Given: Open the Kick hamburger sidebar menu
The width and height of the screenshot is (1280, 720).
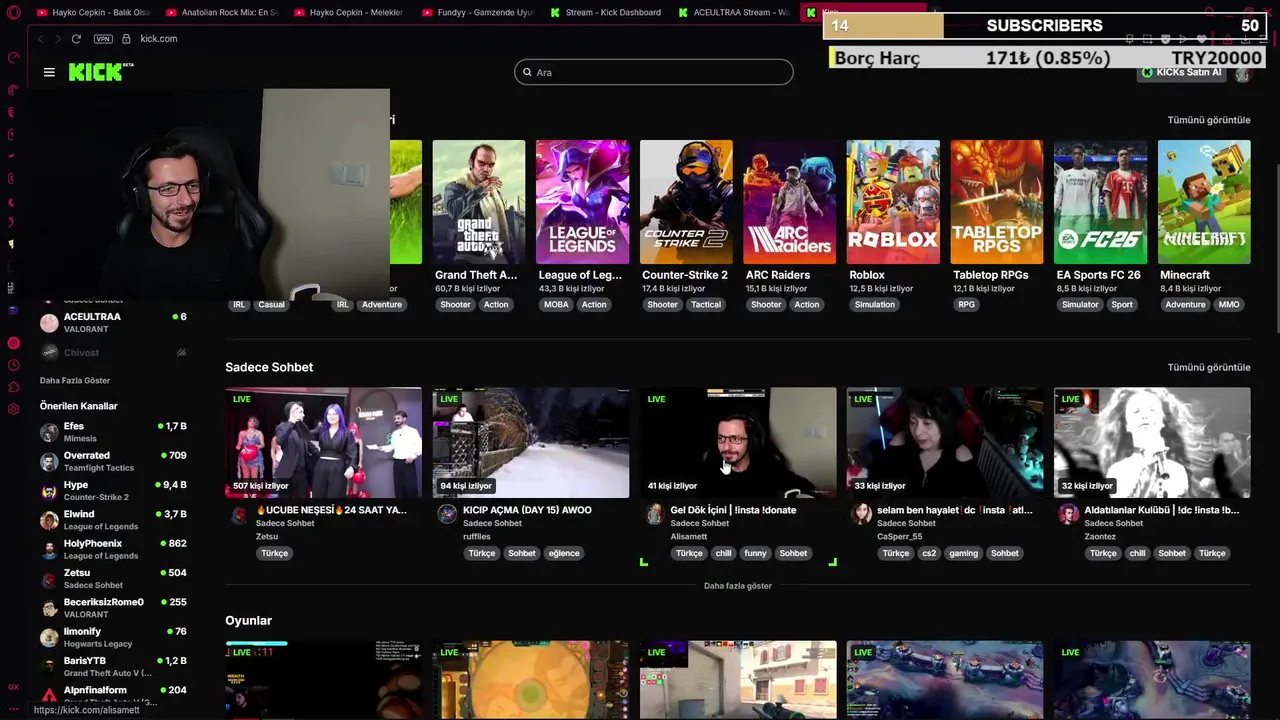Looking at the screenshot, I should tap(49, 72).
